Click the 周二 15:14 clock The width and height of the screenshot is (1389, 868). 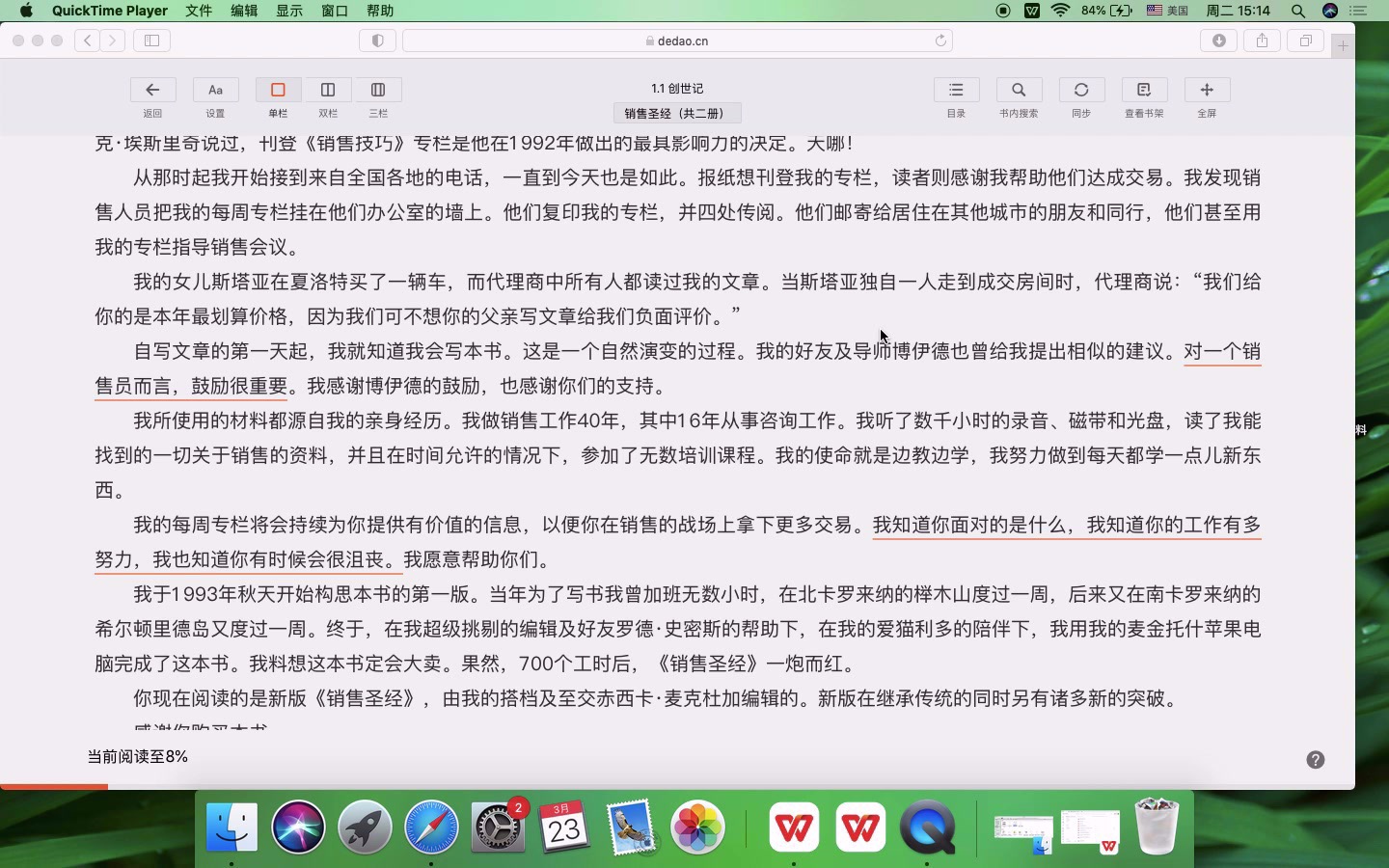coord(1239,11)
